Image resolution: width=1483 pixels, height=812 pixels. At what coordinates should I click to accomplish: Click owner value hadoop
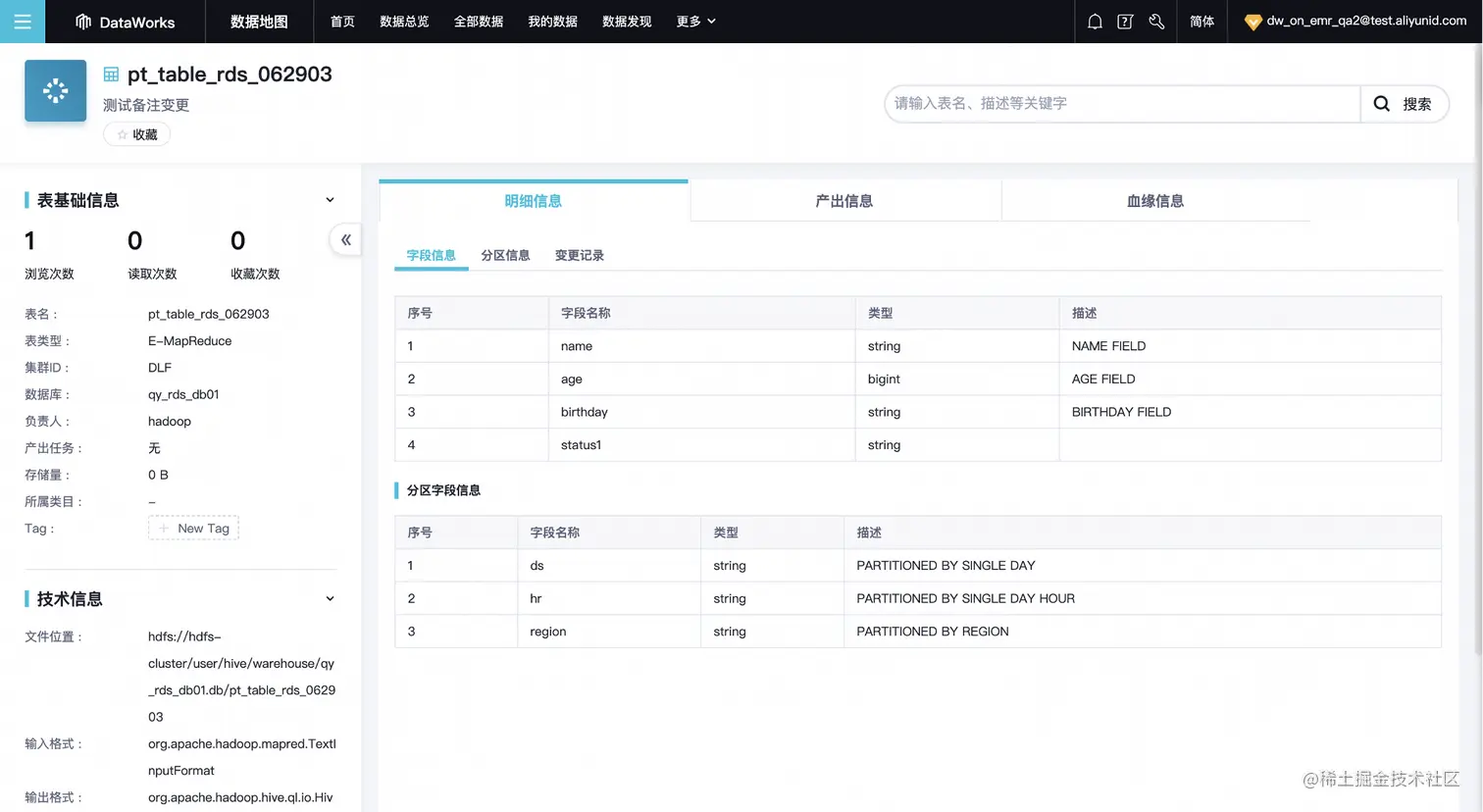pos(170,422)
